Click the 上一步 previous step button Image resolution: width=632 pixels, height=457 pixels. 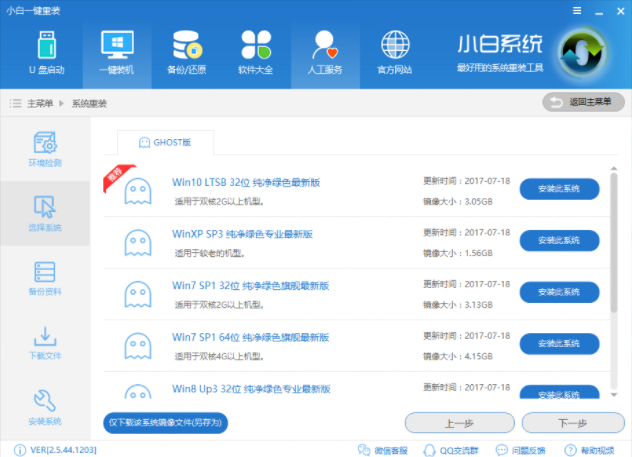tap(459, 423)
